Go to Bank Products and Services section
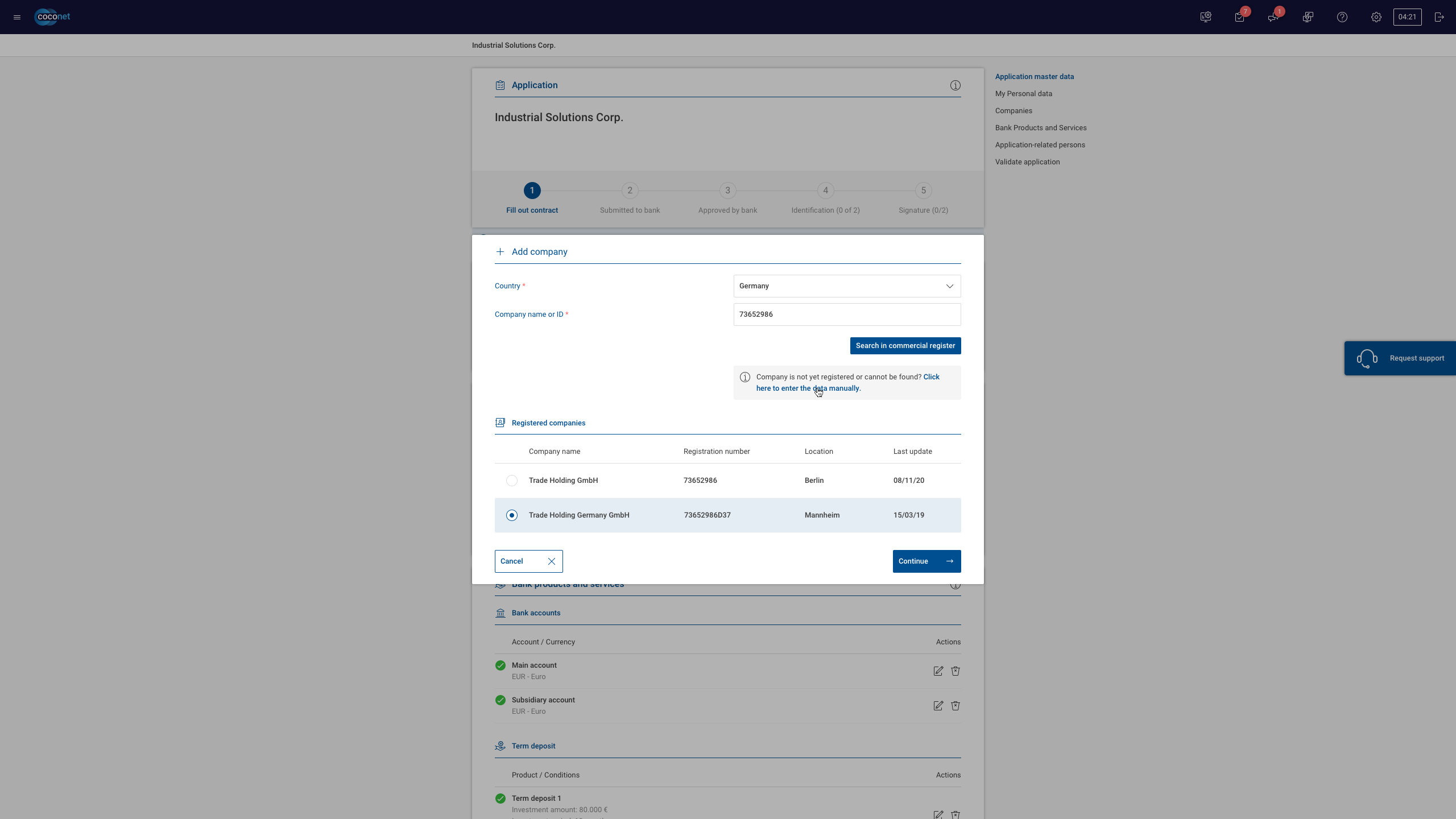The image size is (1456, 819). 1041,128
